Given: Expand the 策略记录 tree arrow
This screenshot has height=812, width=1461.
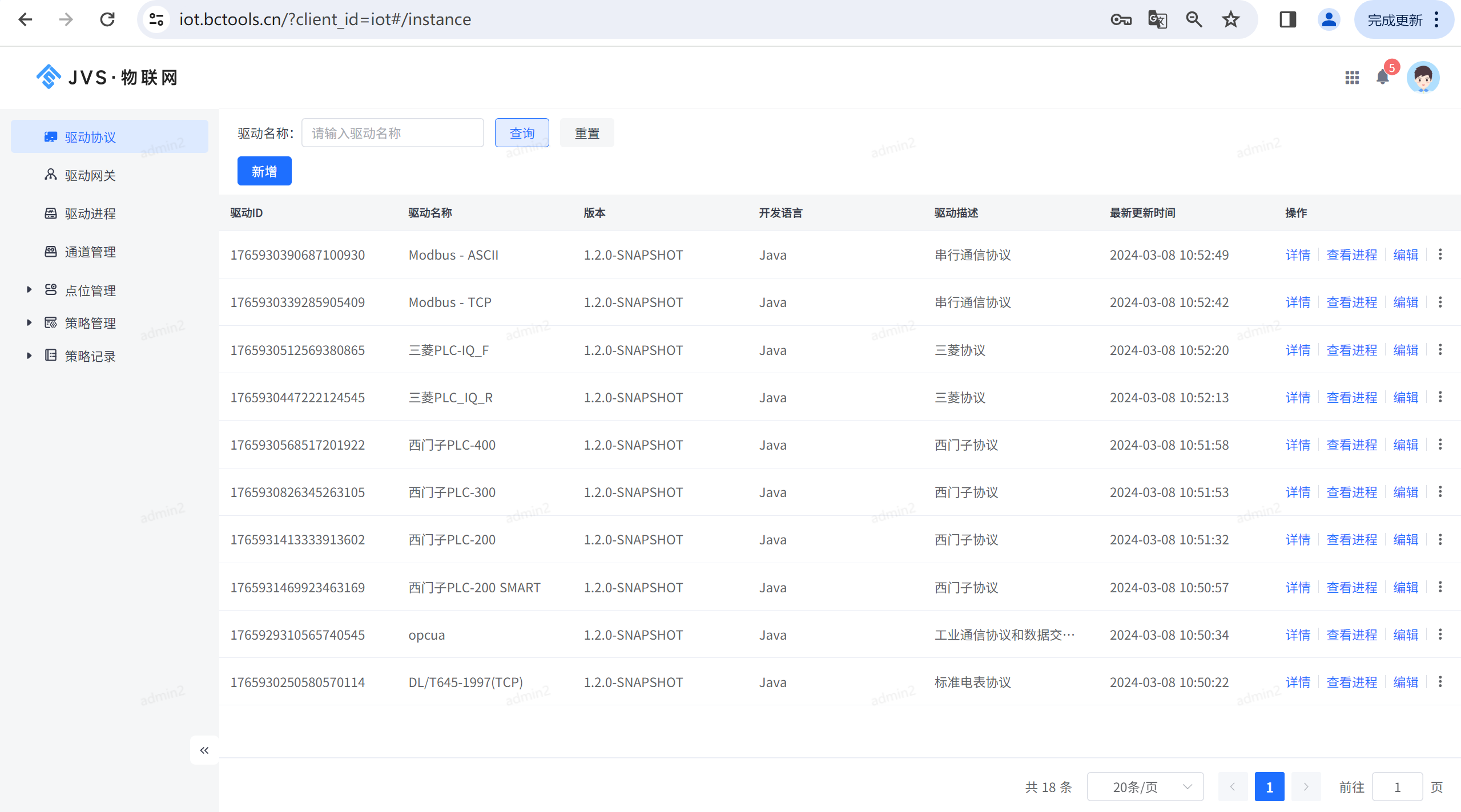Looking at the screenshot, I should pos(29,356).
